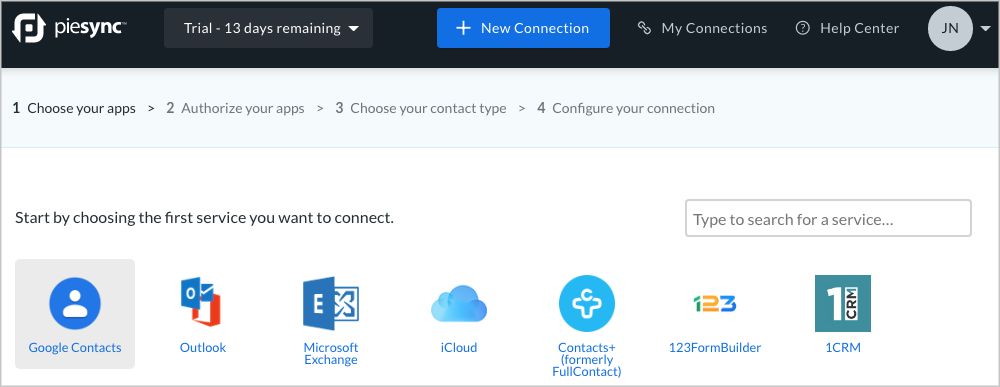Click the Microsoft Exchange label

pos(330,353)
